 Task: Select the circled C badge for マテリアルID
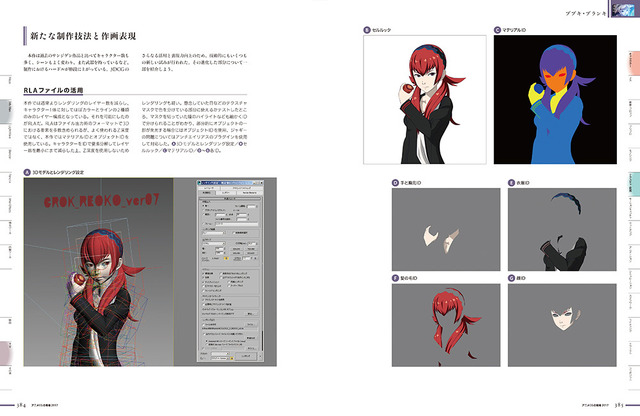497,31
